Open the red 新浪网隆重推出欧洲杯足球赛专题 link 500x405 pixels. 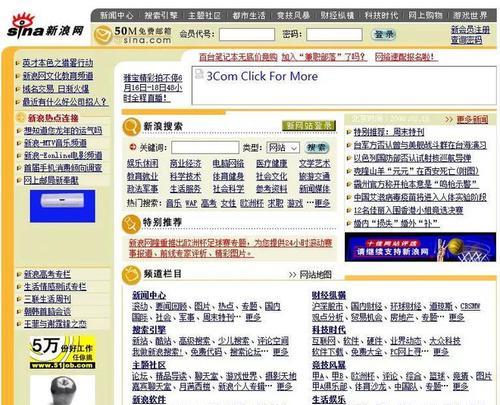(230, 248)
